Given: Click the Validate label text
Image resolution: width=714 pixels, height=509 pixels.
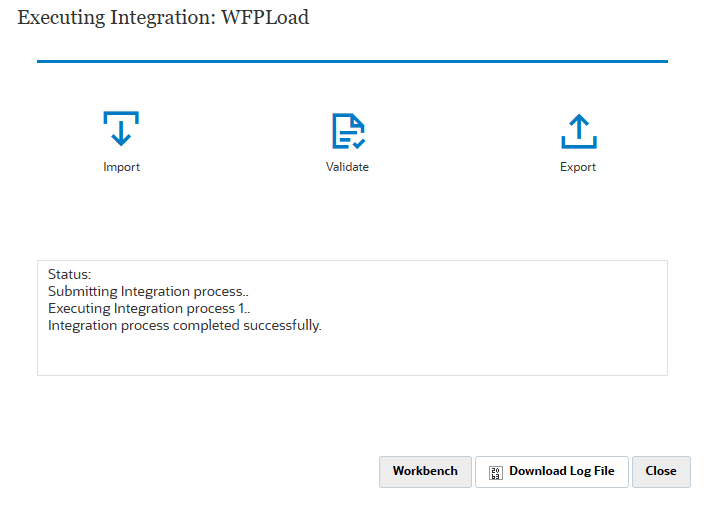Looking at the screenshot, I should 347,167.
